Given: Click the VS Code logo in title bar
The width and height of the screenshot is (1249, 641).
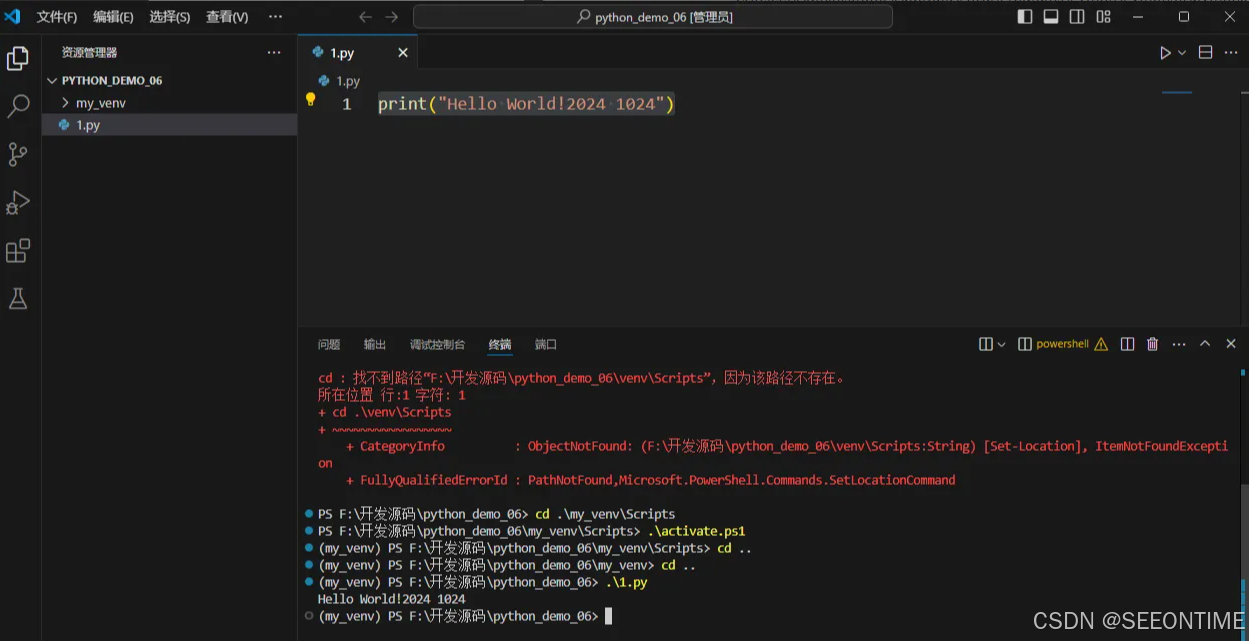Looking at the screenshot, I should tap(13, 16).
